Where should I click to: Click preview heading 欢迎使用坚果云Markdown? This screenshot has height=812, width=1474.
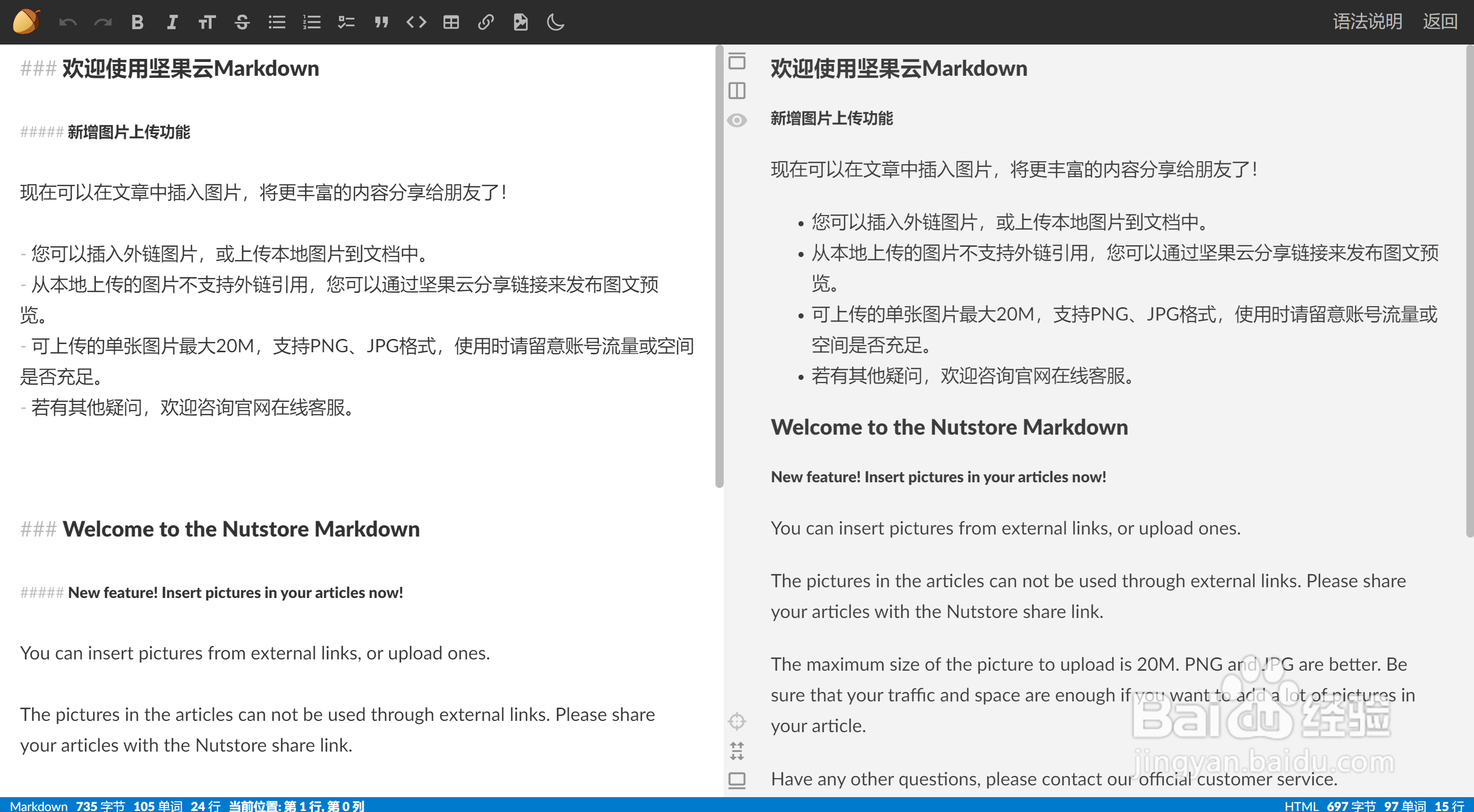click(899, 69)
